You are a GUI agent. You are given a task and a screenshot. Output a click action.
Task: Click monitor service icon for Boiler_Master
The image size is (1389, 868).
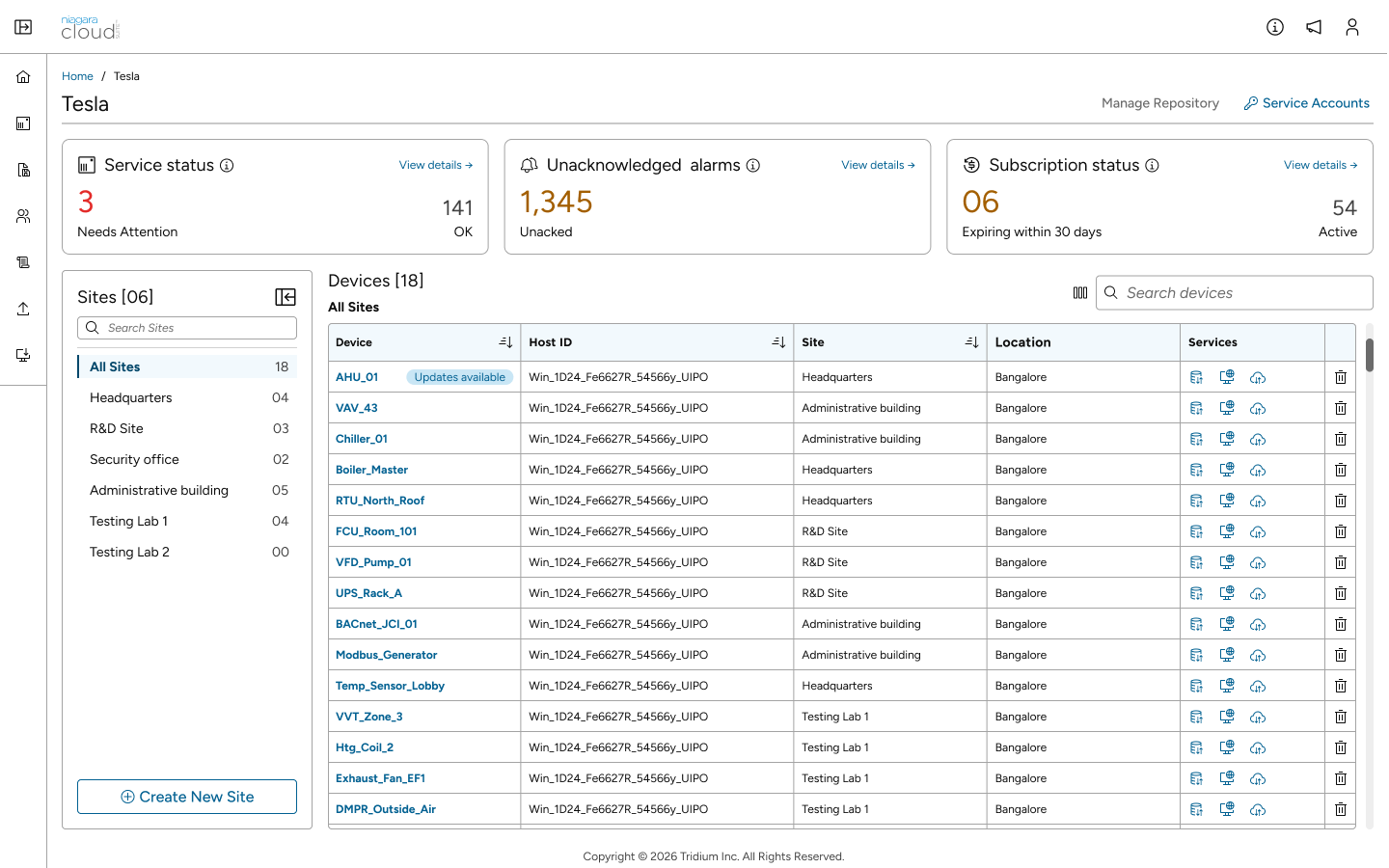1227,470
